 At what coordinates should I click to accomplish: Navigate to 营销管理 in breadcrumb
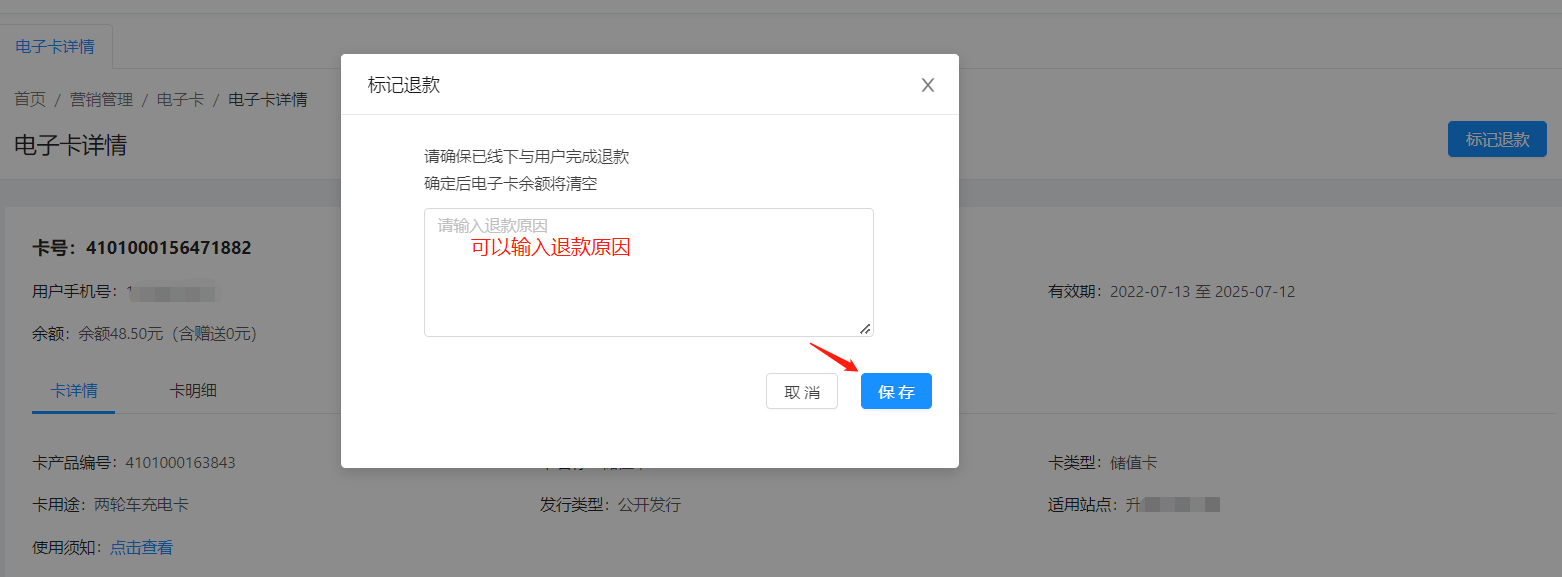point(101,99)
